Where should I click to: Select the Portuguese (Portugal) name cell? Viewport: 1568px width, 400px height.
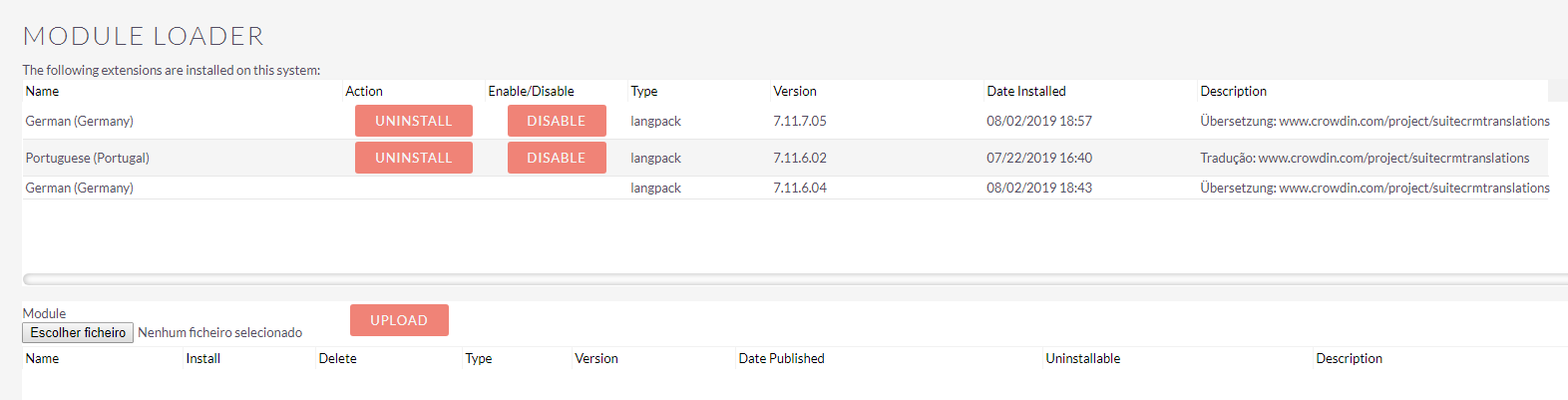coord(88,158)
